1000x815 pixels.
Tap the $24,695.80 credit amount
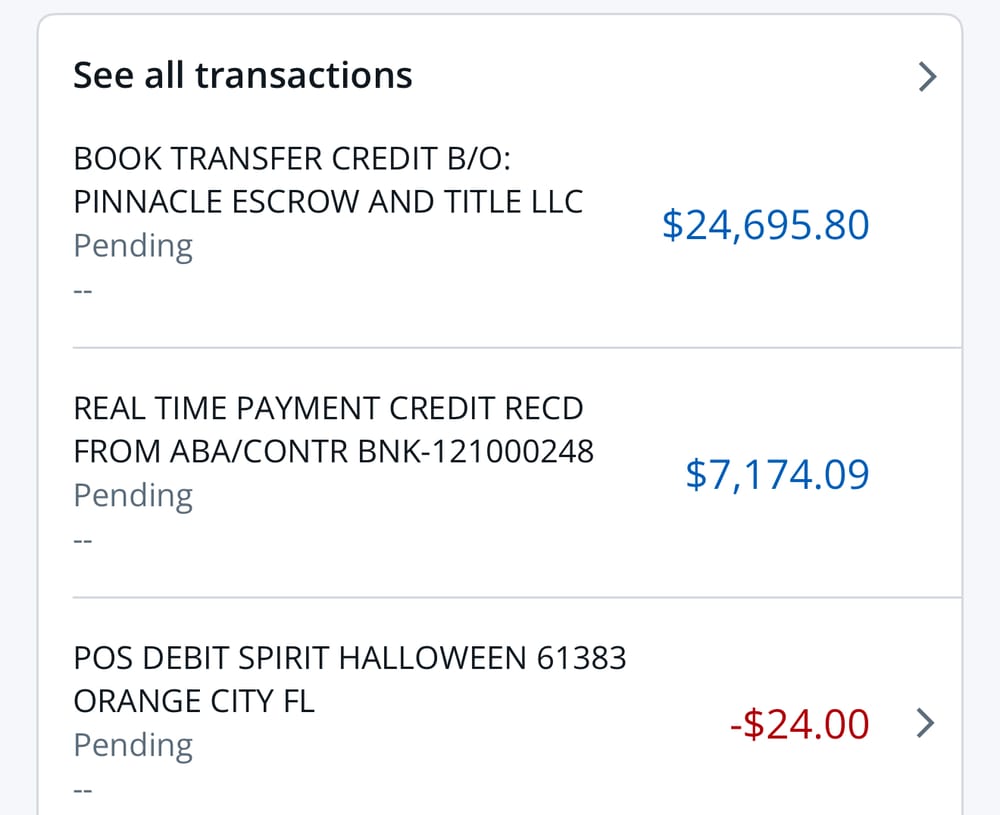765,225
